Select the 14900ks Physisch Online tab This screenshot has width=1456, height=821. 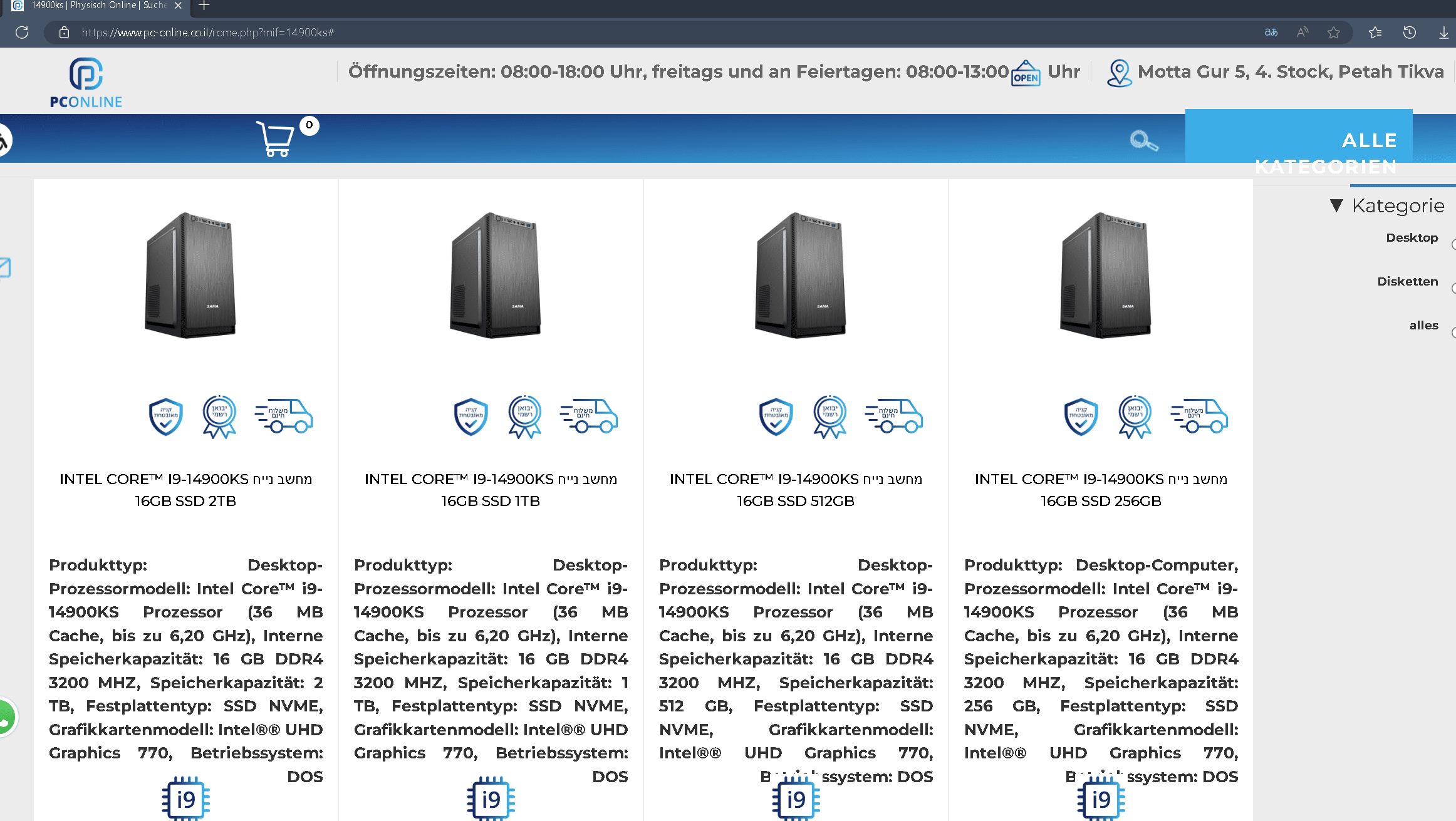(94, 6)
